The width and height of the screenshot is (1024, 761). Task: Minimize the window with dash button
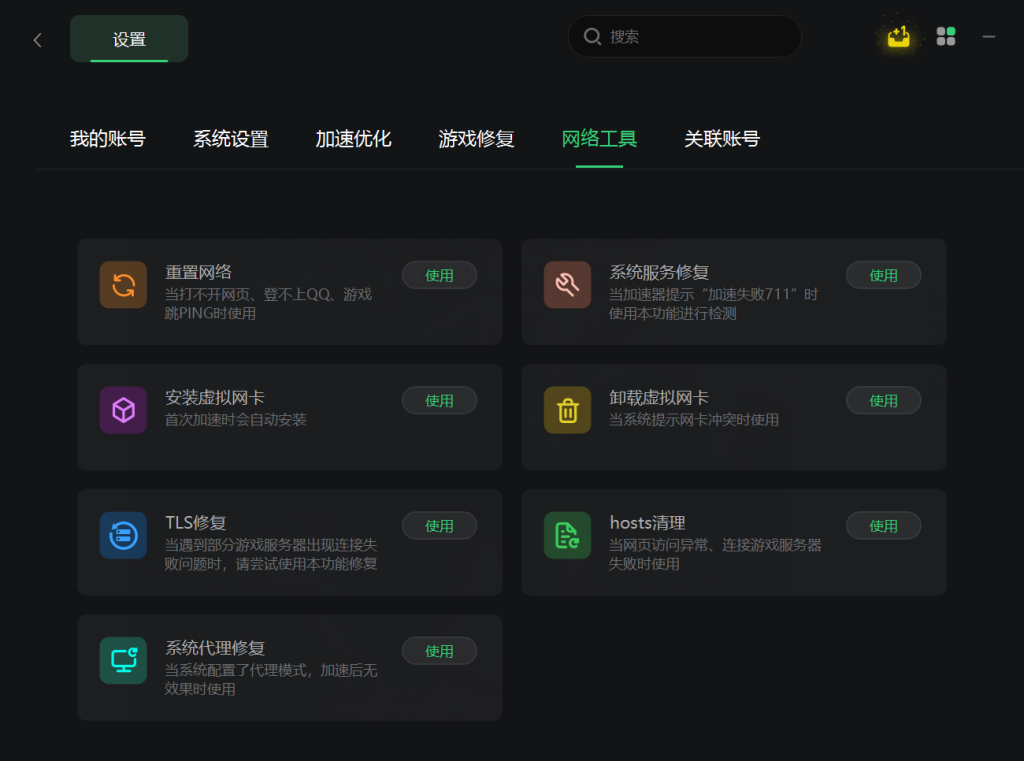pos(989,37)
